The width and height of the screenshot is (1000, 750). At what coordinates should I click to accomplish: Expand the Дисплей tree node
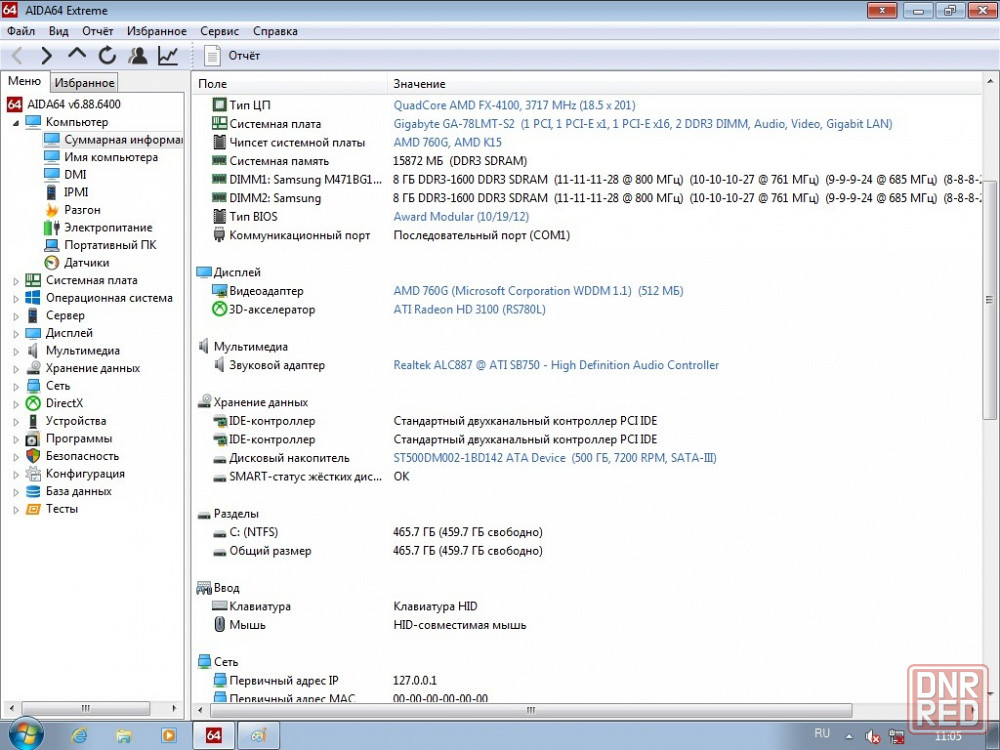[16, 334]
